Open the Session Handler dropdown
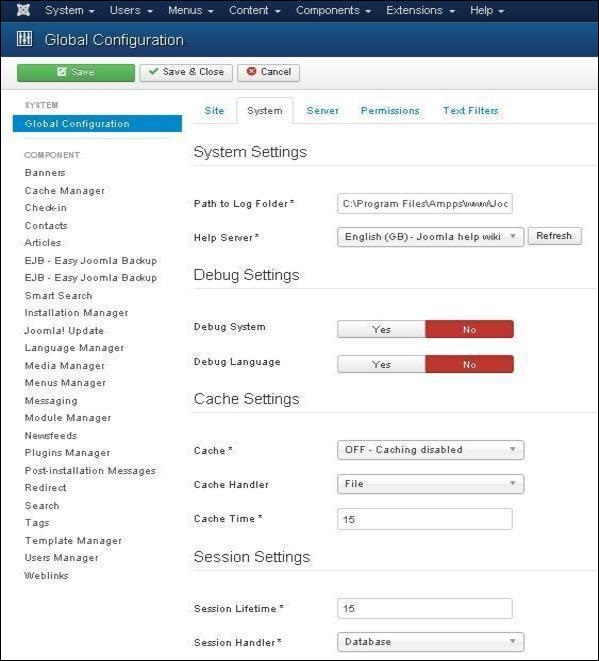599x661 pixels. coord(430,642)
